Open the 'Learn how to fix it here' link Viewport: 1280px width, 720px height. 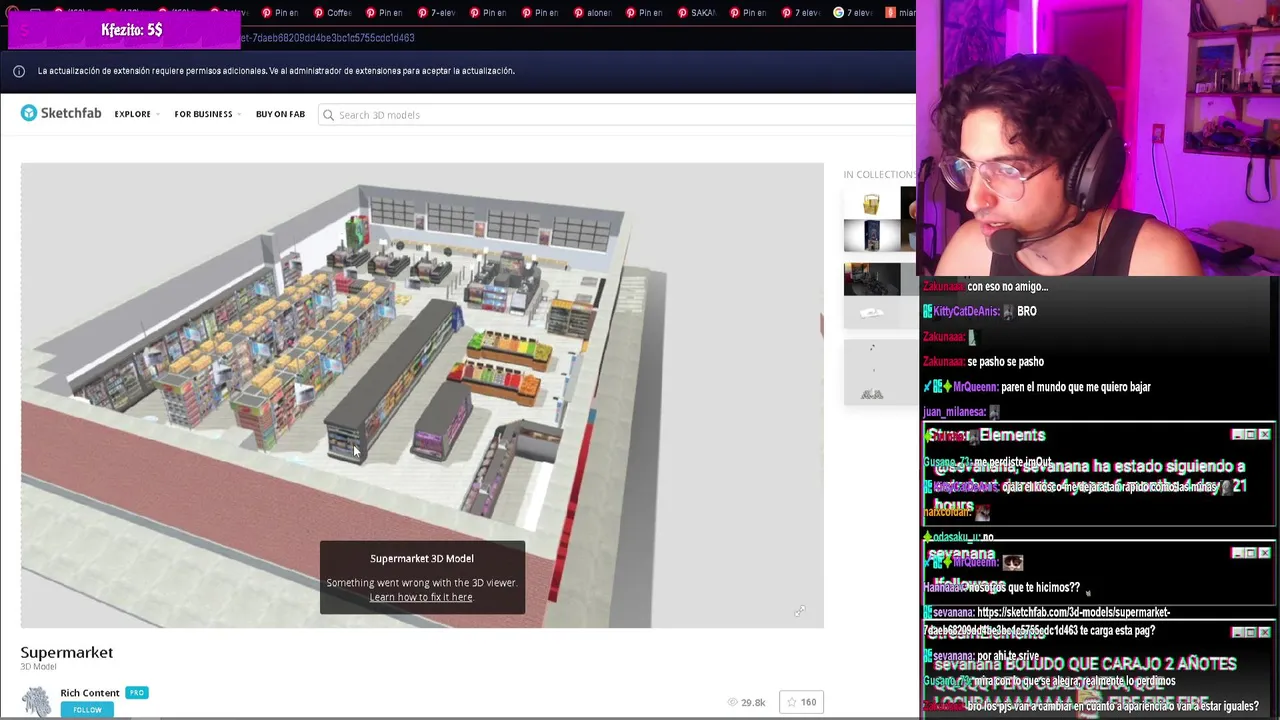tap(421, 597)
